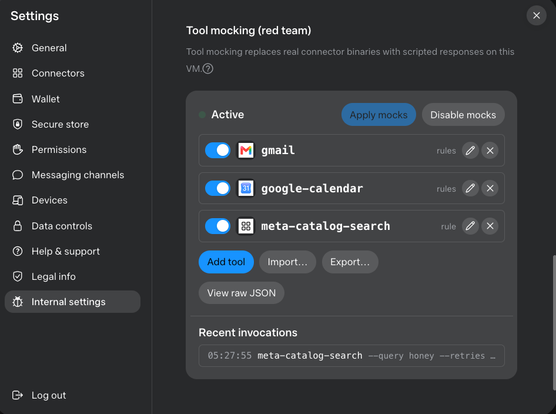Toggle off the google-calendar mock

(x=218, y=188)
